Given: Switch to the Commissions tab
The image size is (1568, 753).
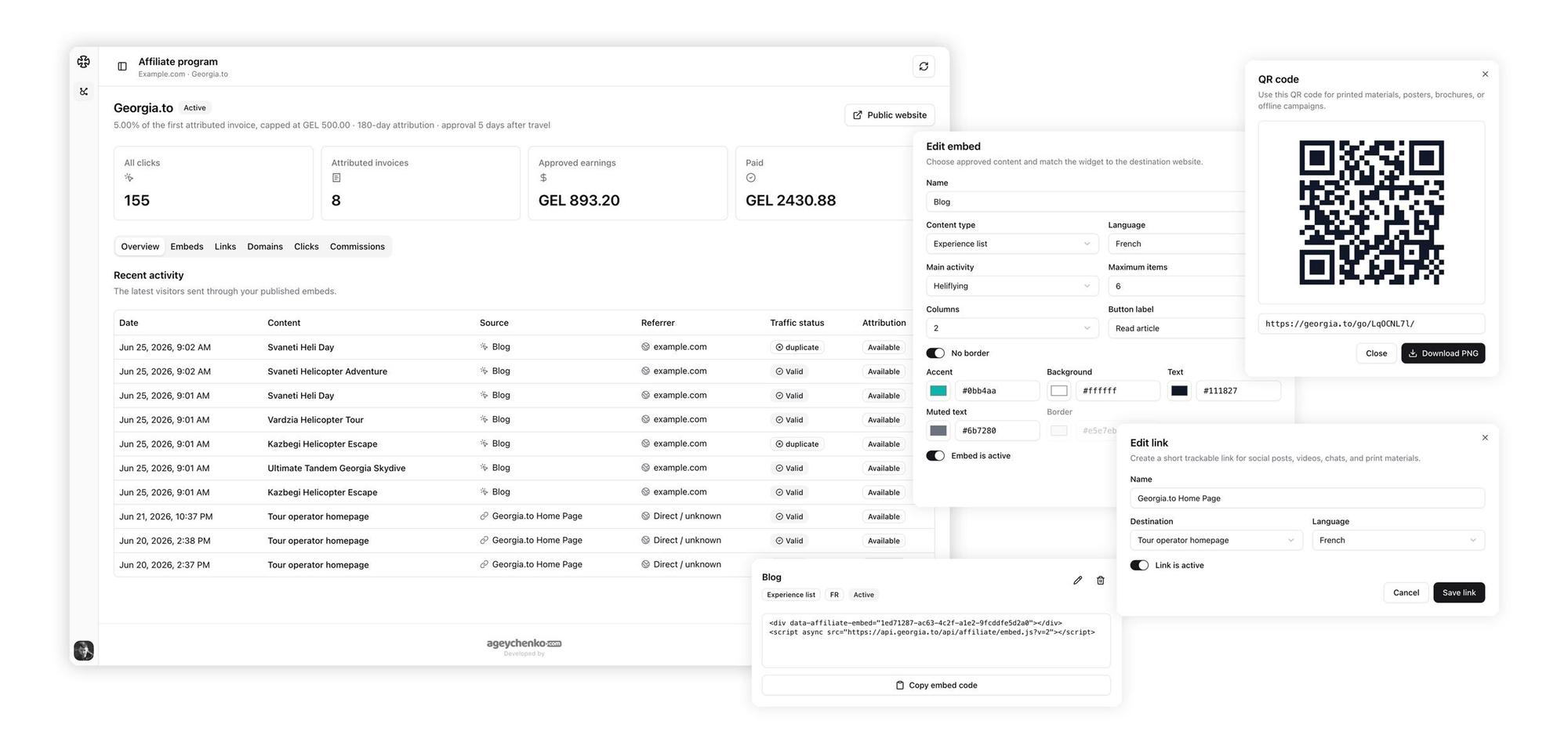Looking at the screenshot, I should (x=358, y=247).
